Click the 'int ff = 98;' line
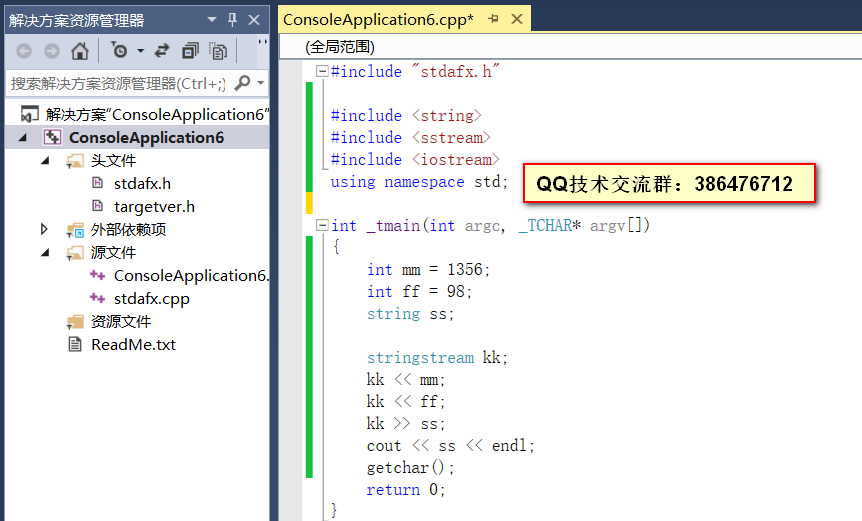The height and width of the screenshot is (521, 862). point(419,291)
